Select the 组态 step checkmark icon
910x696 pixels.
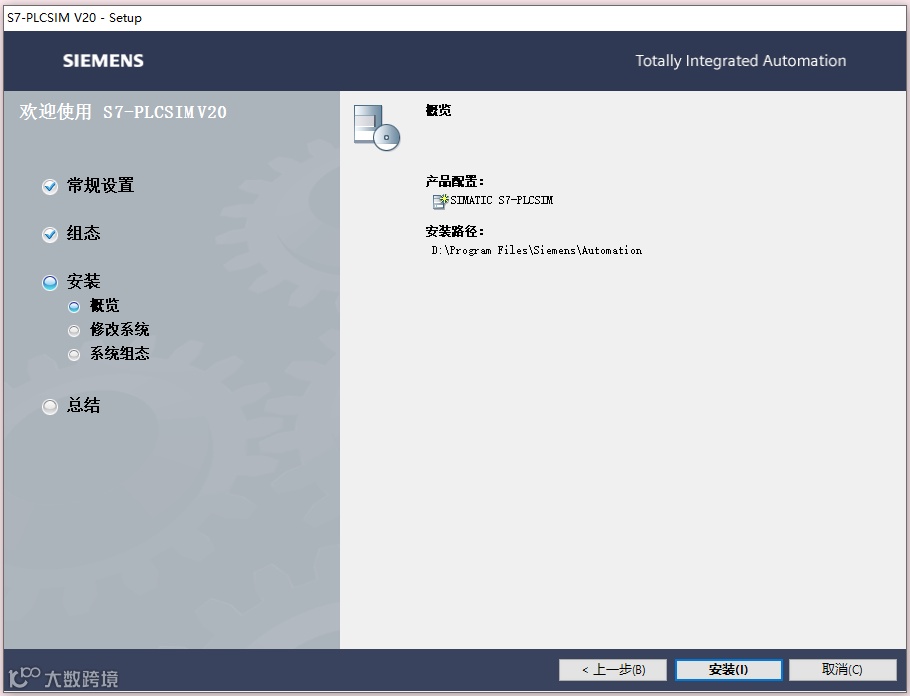click(50, 235)
